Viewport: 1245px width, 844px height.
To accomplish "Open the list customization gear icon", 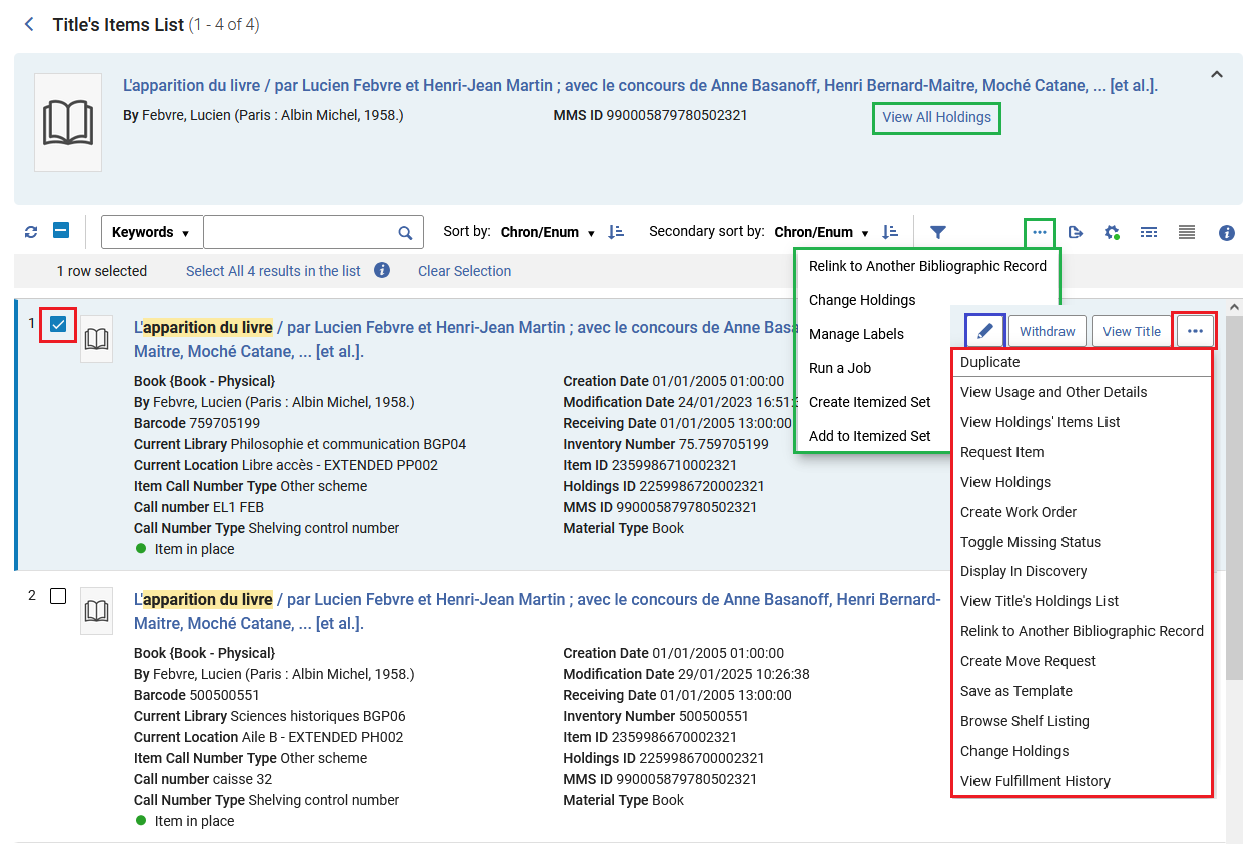I will point(1112,232).
